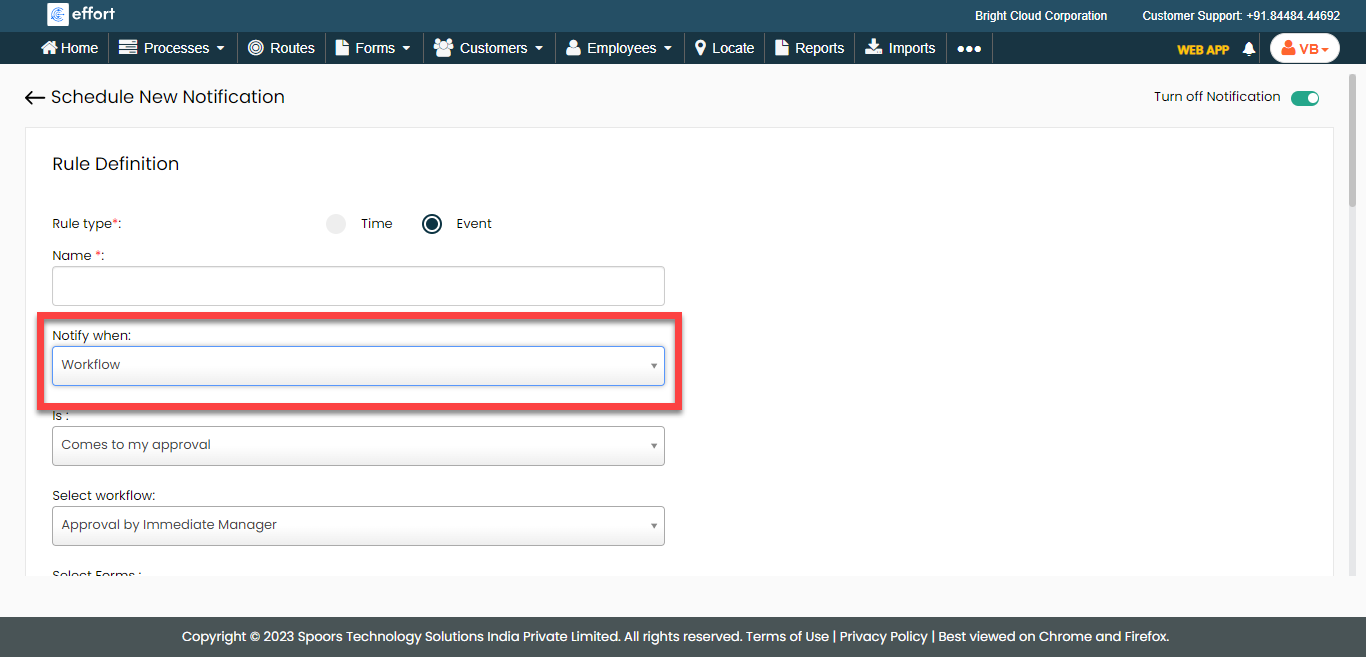Open the Terms of Use link
The height and width of the screenshot is (657, 1366).
tap(787, 637)
